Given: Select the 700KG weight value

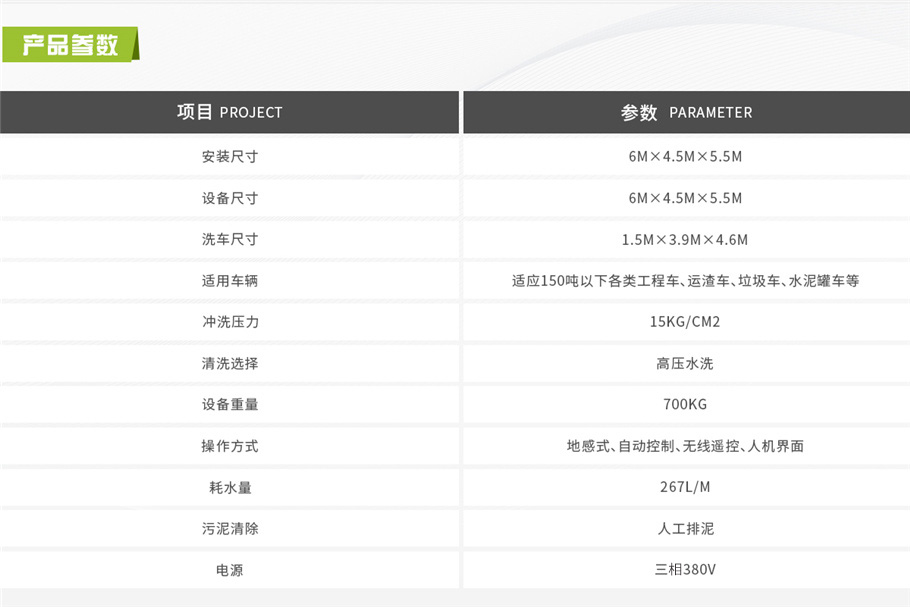Looking at the screenshot, I should coord(685,405).
